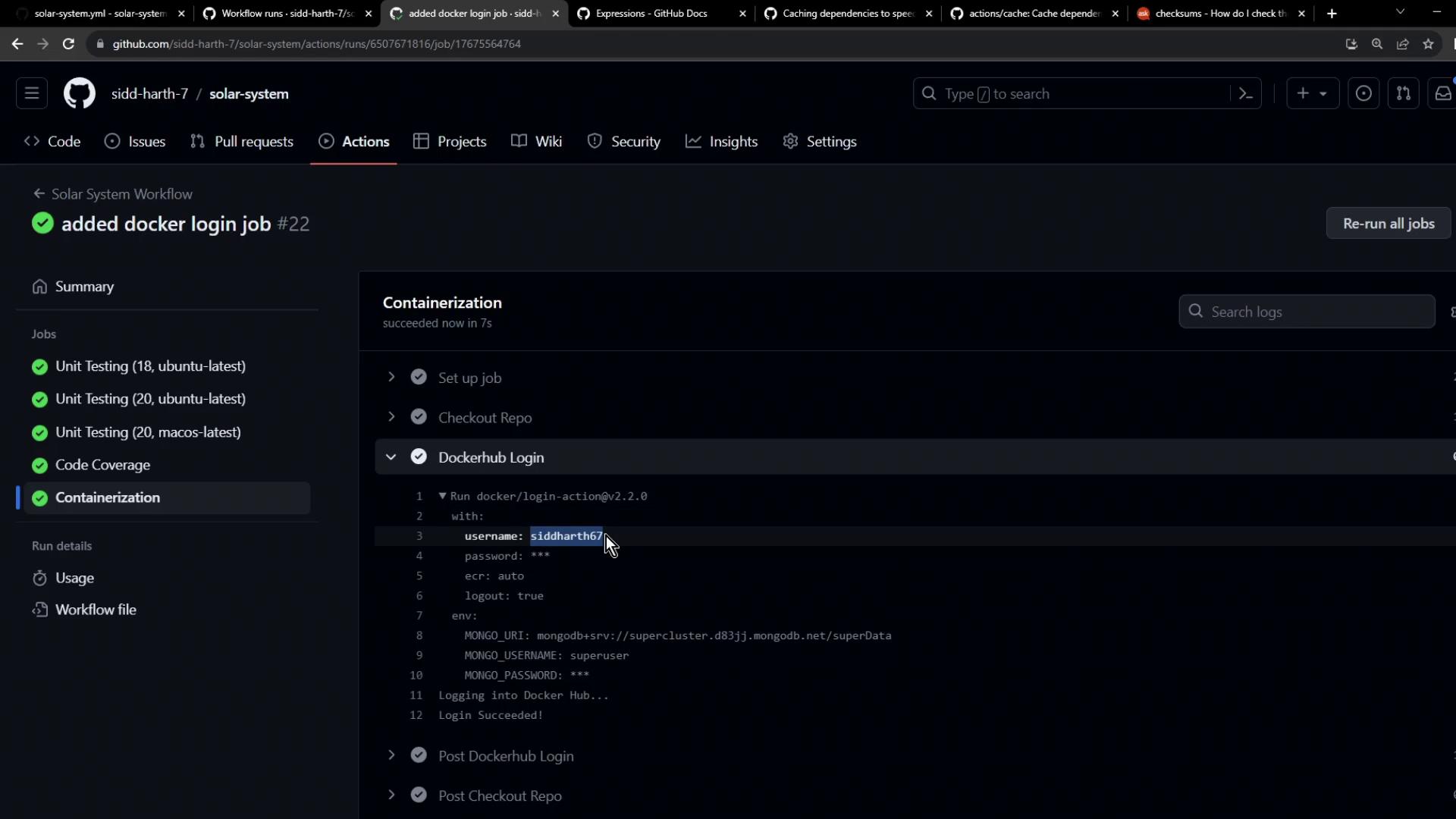Expand the Post Dockerhub Login step
Screen dimensions: 1456x819
click(x=391, y=755)
